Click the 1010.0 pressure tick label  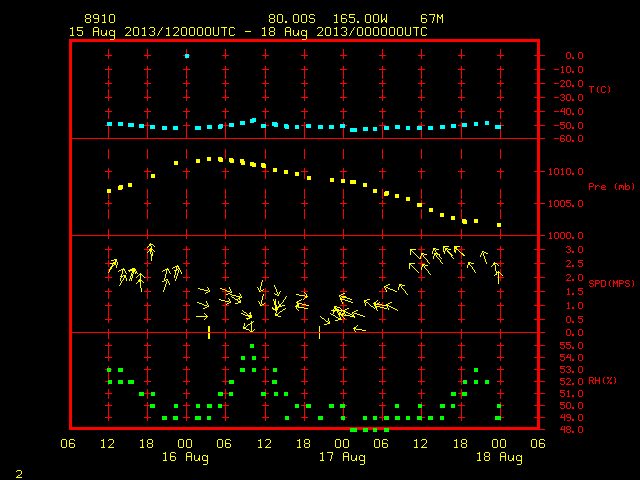(566, 171)
